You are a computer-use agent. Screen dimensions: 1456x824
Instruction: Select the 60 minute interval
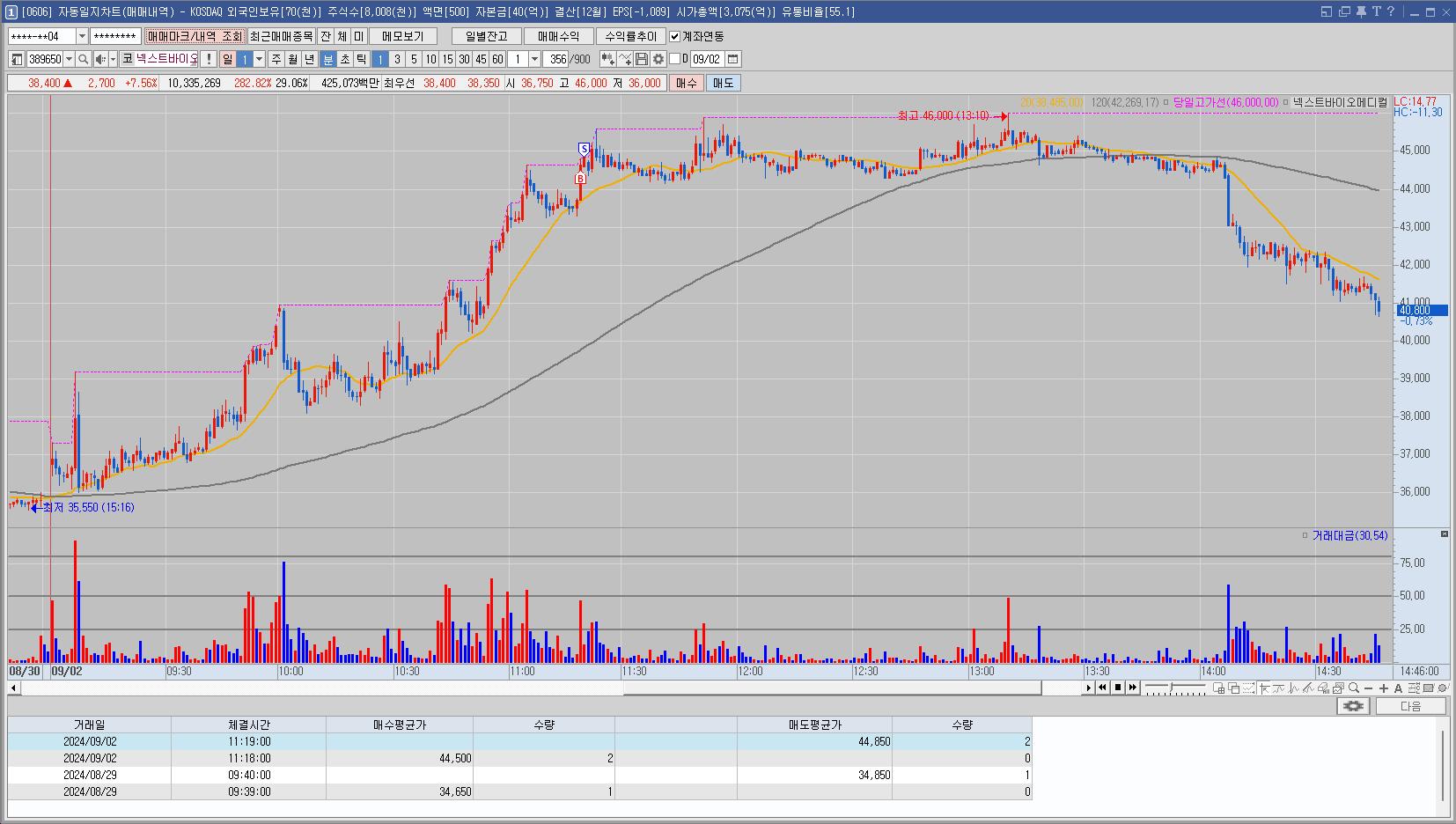click(497, 59)
